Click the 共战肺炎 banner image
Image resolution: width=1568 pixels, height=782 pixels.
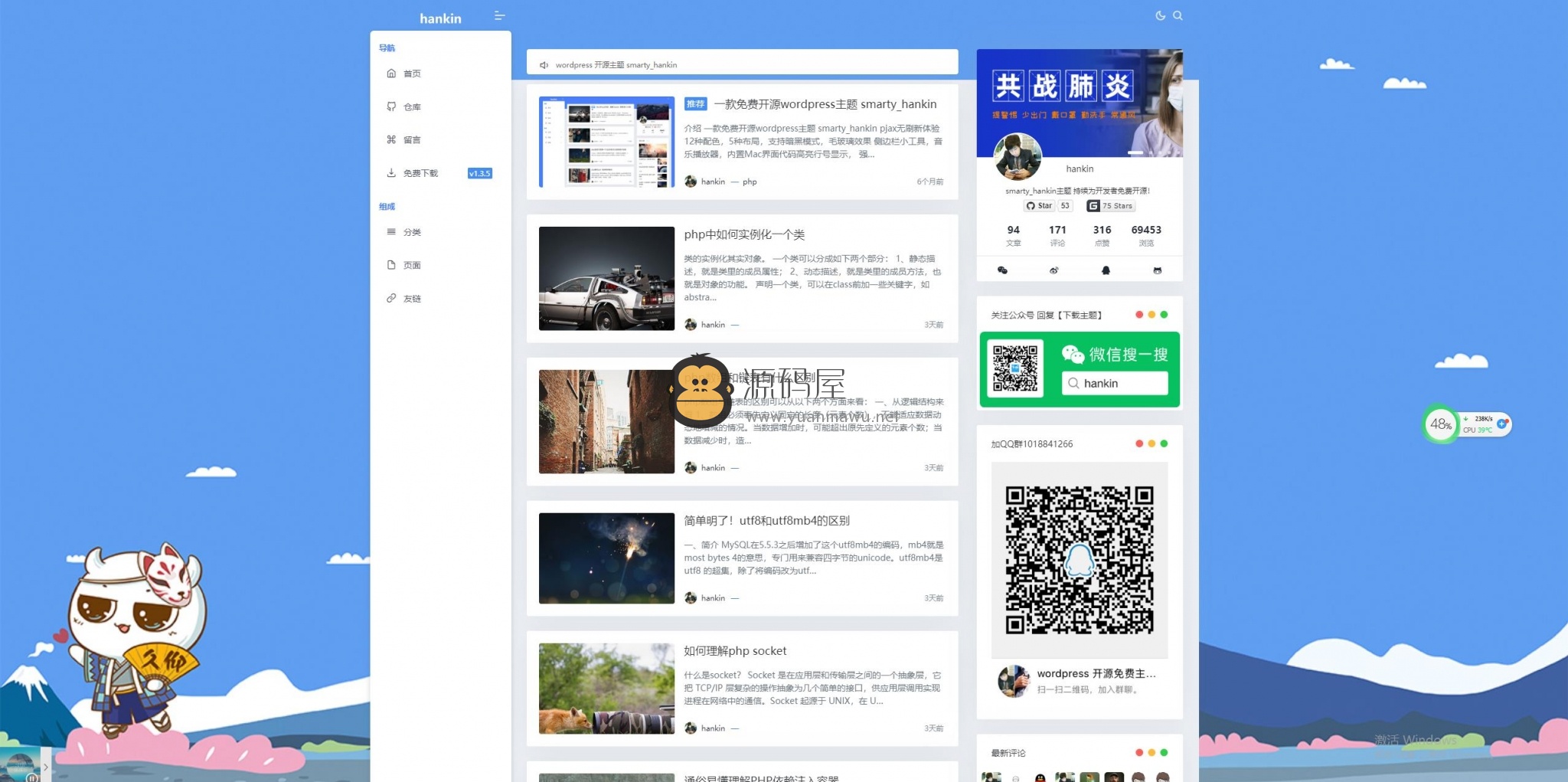click(1080, 103)
